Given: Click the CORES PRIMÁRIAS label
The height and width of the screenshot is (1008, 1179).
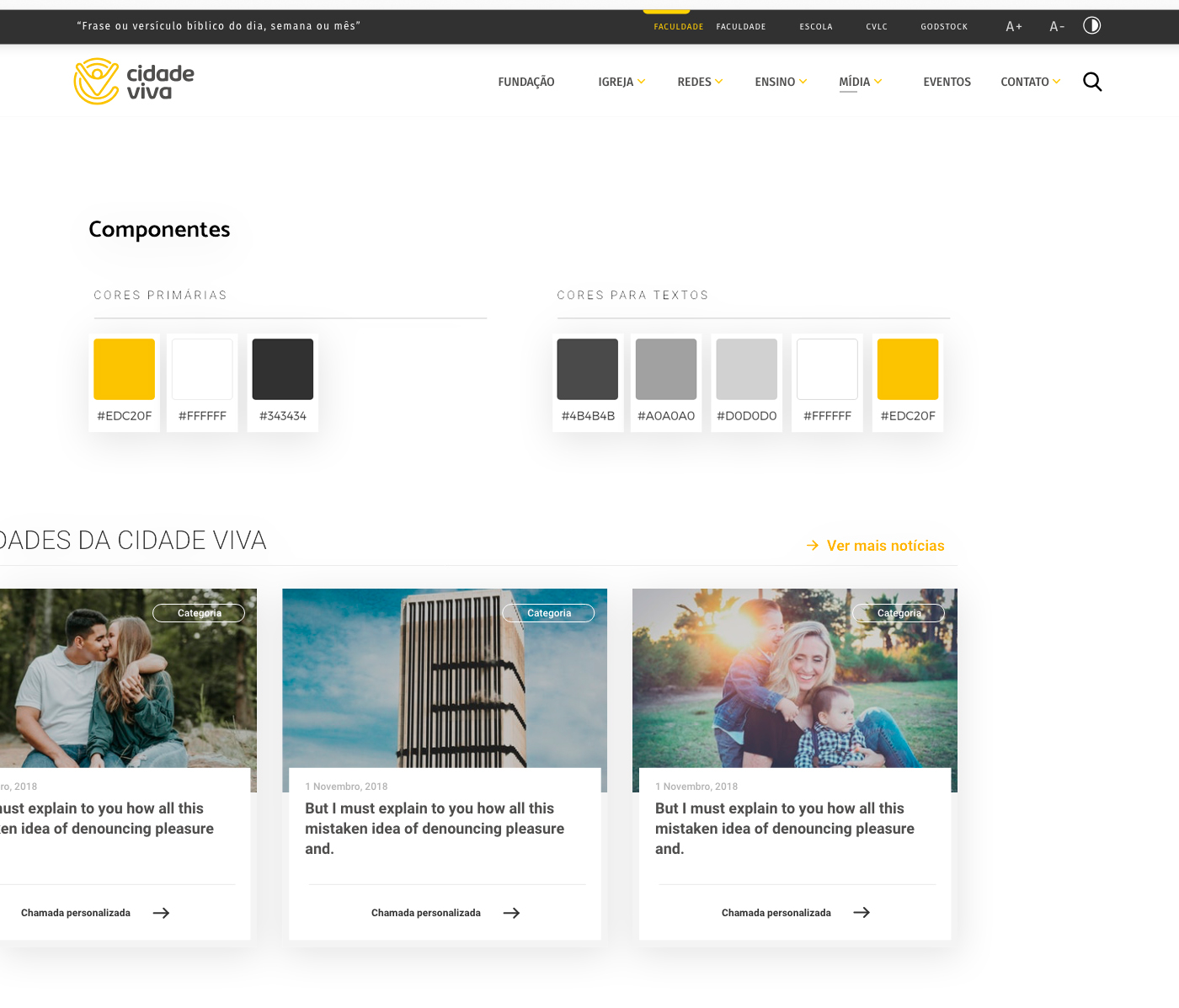Looking at the screenshot, I should click(160, 296).
